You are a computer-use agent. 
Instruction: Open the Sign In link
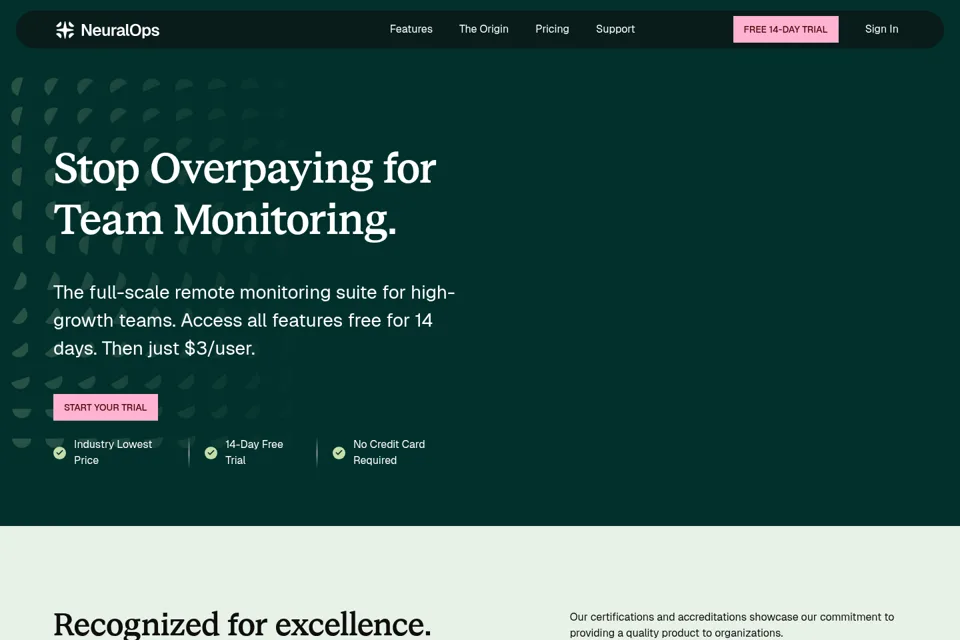coord(882,29)
